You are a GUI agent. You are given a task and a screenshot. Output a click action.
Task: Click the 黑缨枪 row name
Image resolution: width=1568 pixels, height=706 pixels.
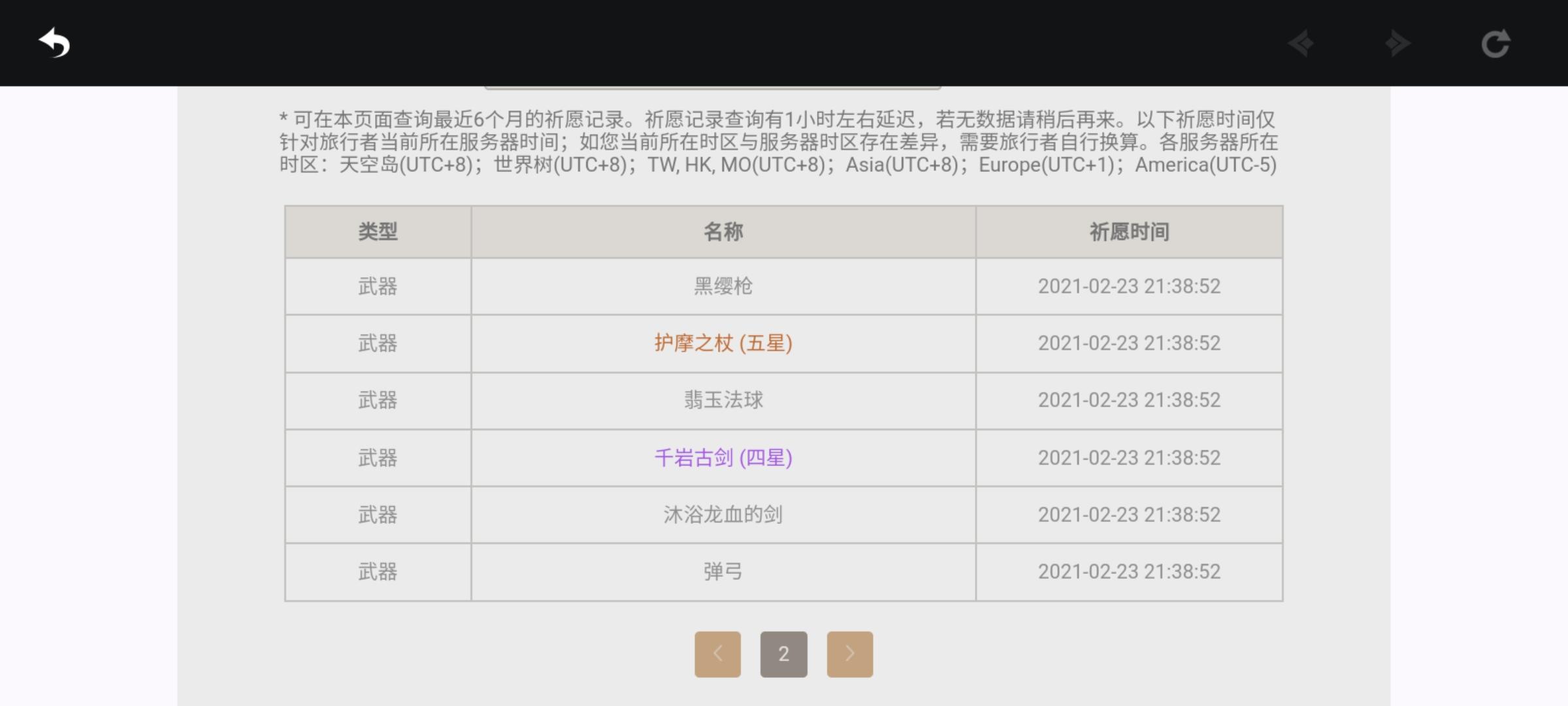pyautogui.click(x=723, y=286)
